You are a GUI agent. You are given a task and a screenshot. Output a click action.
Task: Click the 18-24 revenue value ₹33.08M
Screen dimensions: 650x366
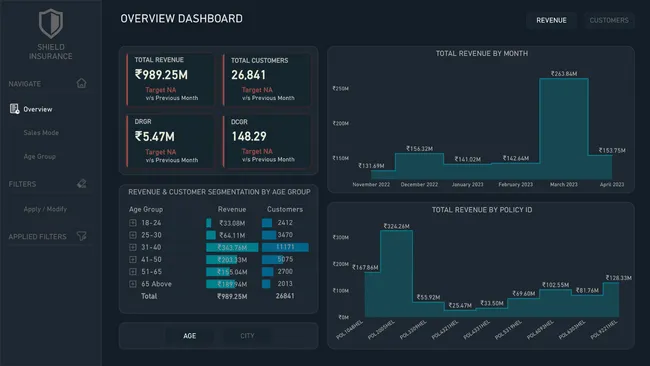click(232, 223)
